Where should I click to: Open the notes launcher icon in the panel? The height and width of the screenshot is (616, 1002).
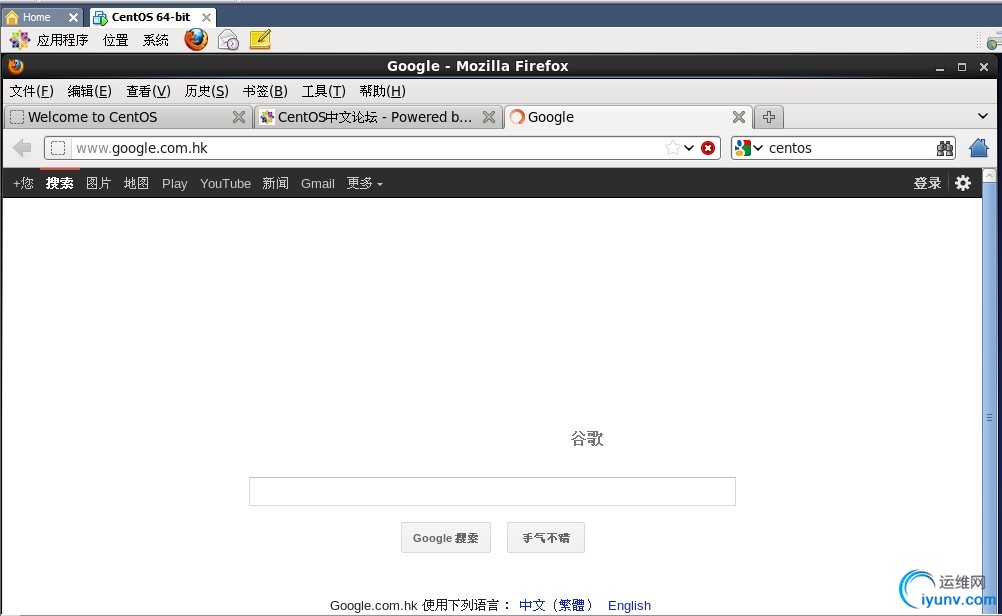260,40
